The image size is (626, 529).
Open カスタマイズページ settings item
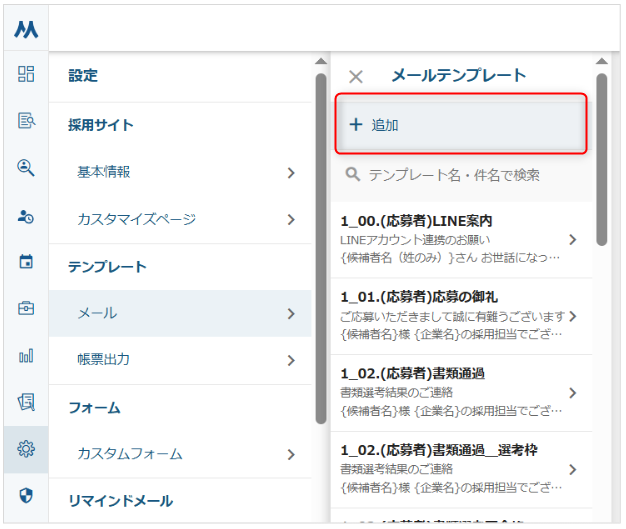185,219
